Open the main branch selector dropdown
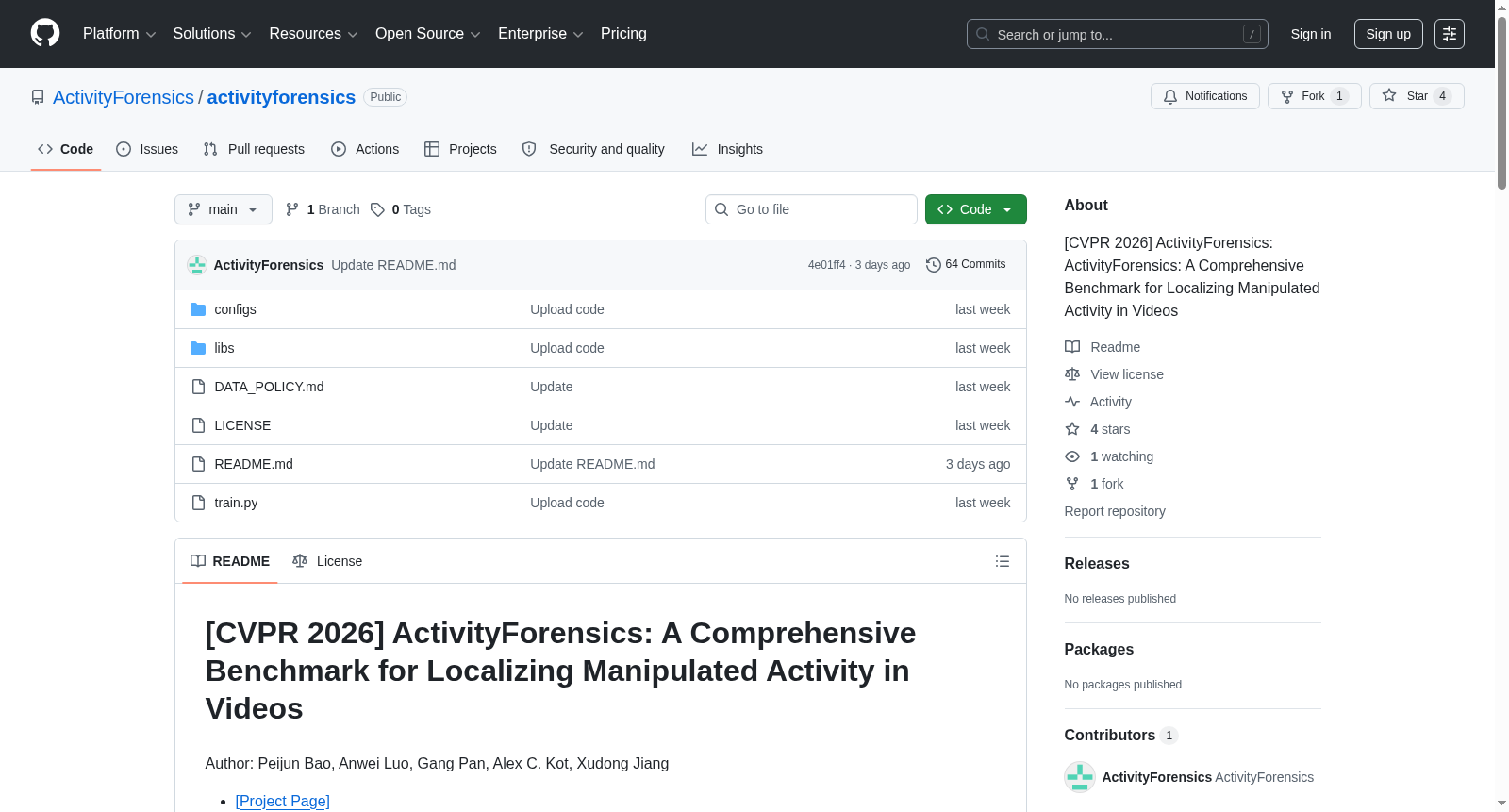The height and width of the screenshot is (812, 1509). point(224,209)
